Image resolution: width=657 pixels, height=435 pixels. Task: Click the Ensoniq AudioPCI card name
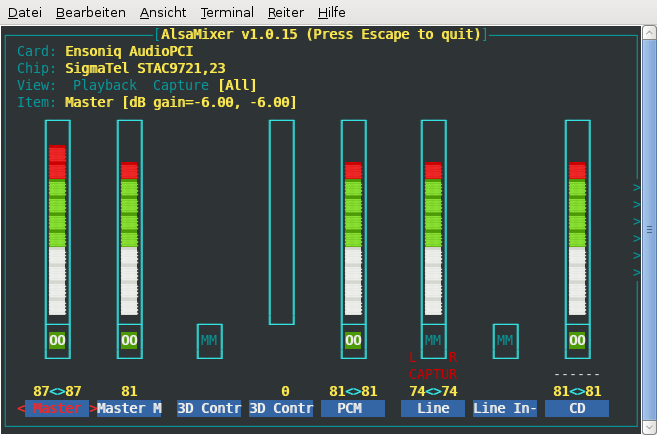pyautogui.click(x=129, y=51)
